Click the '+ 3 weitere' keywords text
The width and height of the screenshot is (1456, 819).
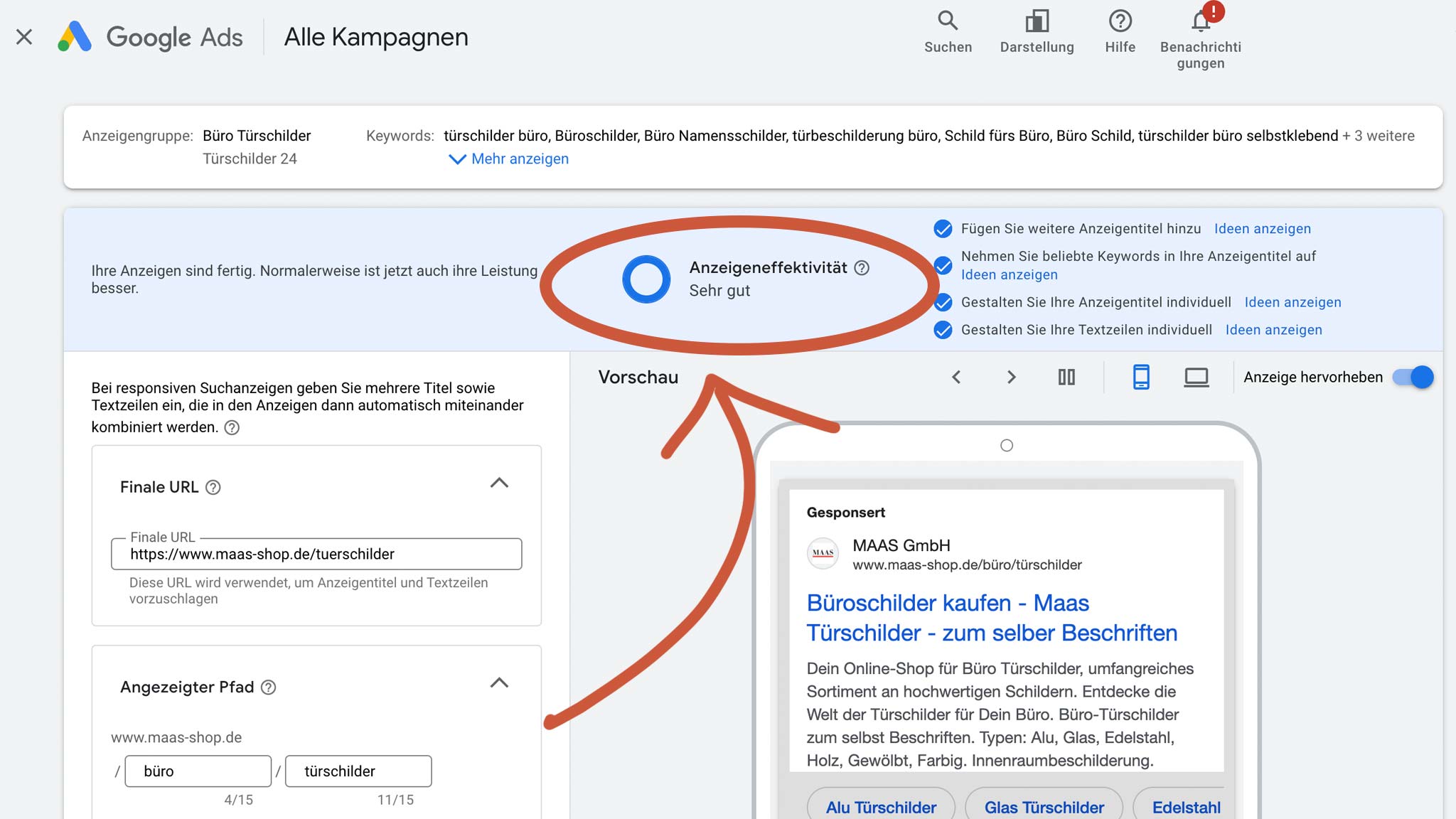tap(1378, 136)
